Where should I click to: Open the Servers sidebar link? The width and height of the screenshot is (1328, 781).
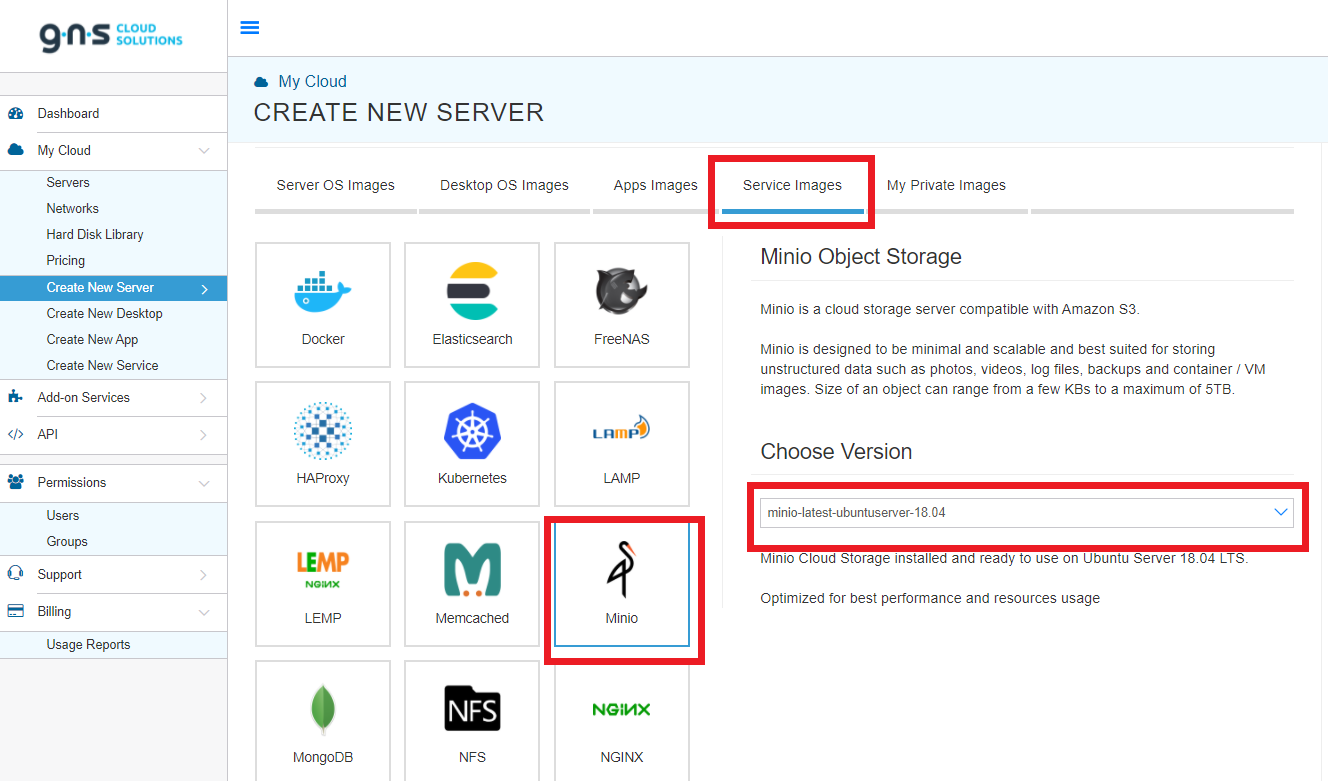(68, 183)
